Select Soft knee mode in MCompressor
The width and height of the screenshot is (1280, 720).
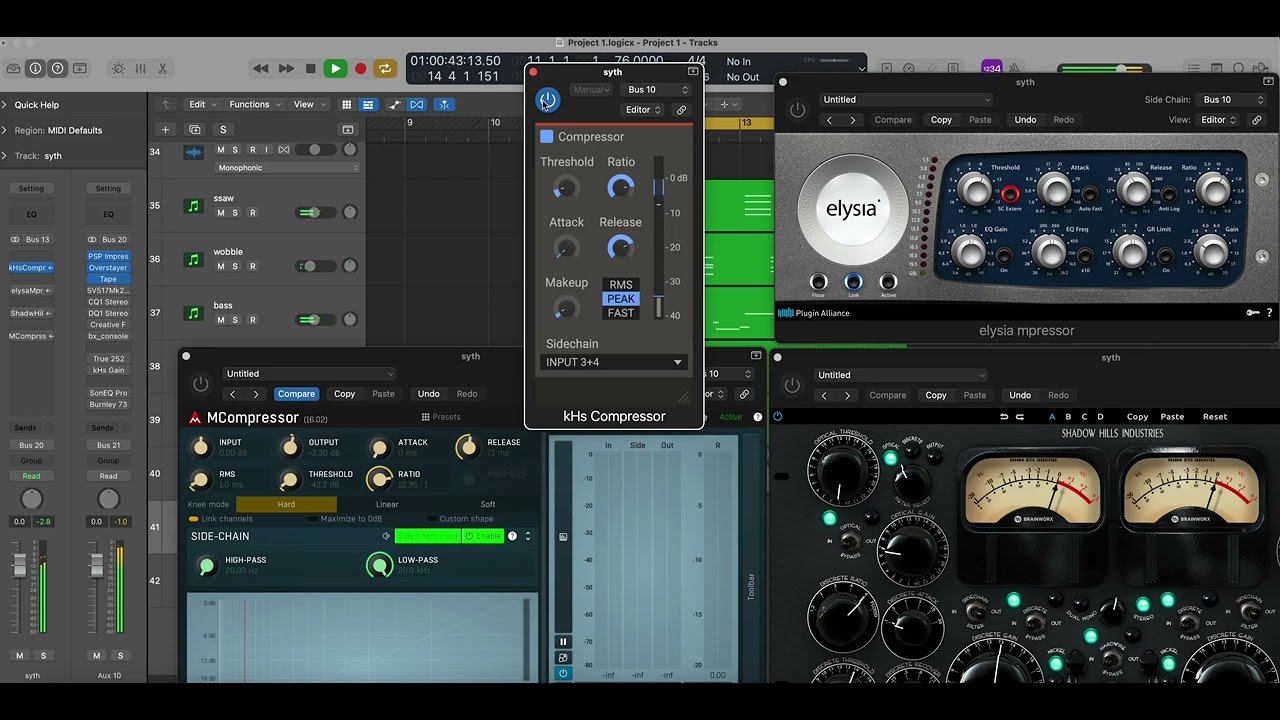[488, 505]
